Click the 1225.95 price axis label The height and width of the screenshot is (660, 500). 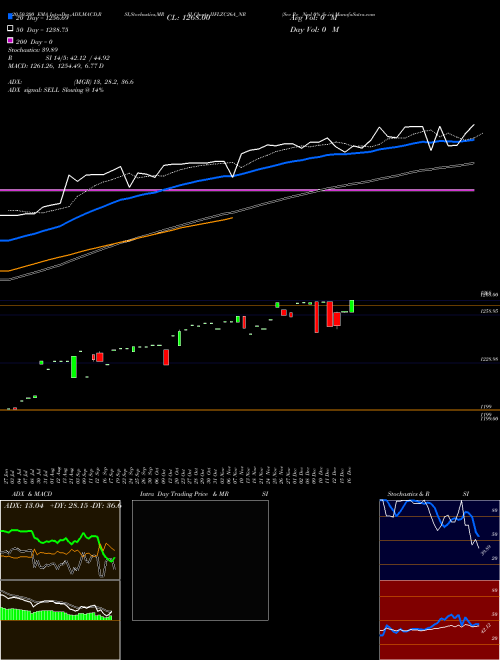(490, 359)
